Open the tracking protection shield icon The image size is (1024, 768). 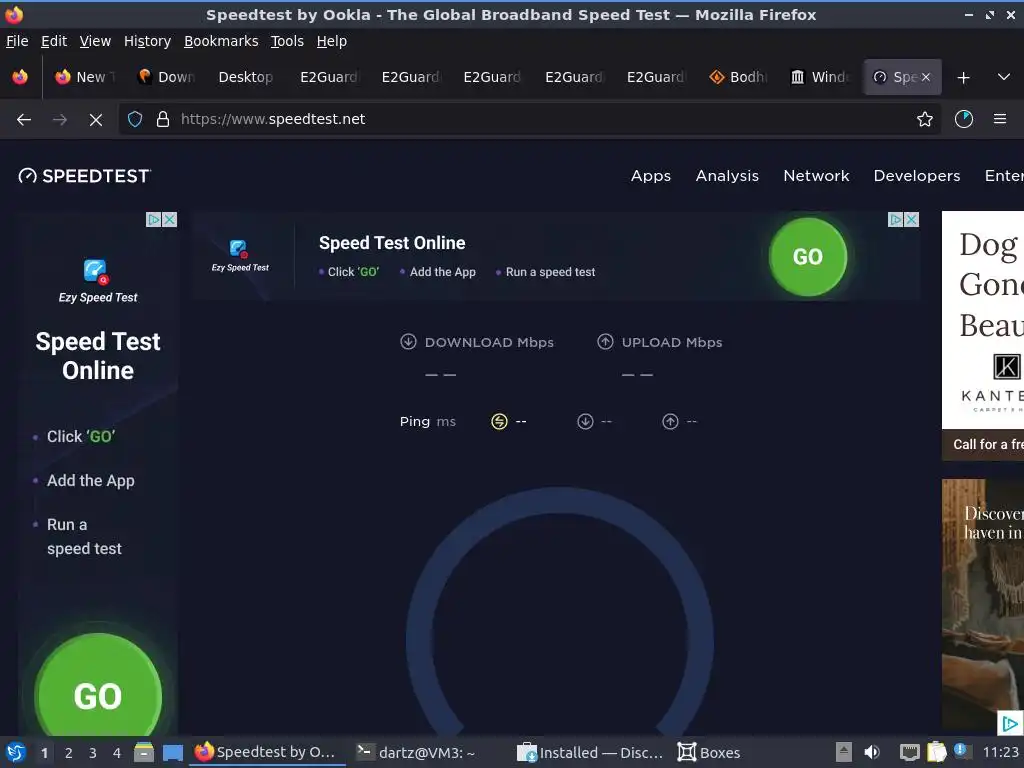point(135,119)
